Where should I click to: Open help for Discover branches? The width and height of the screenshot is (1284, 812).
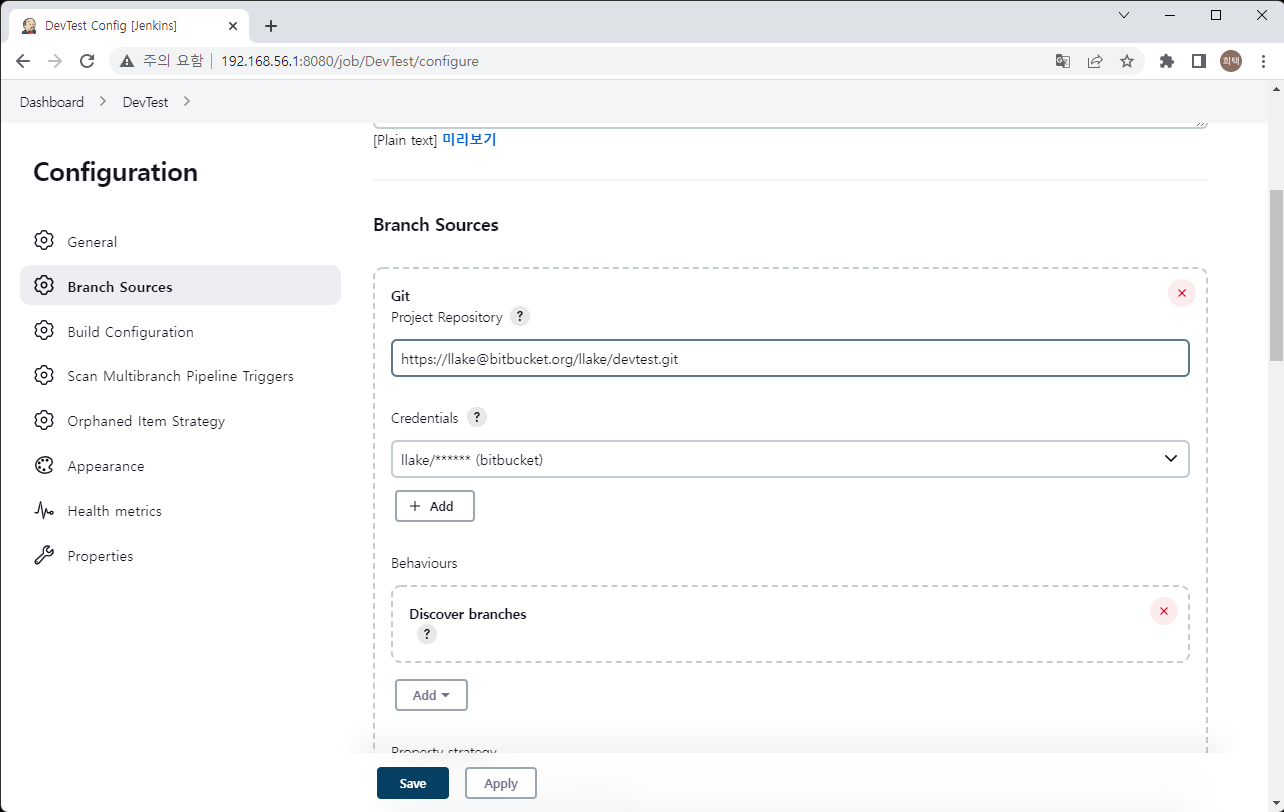click(x=427, y=634)
